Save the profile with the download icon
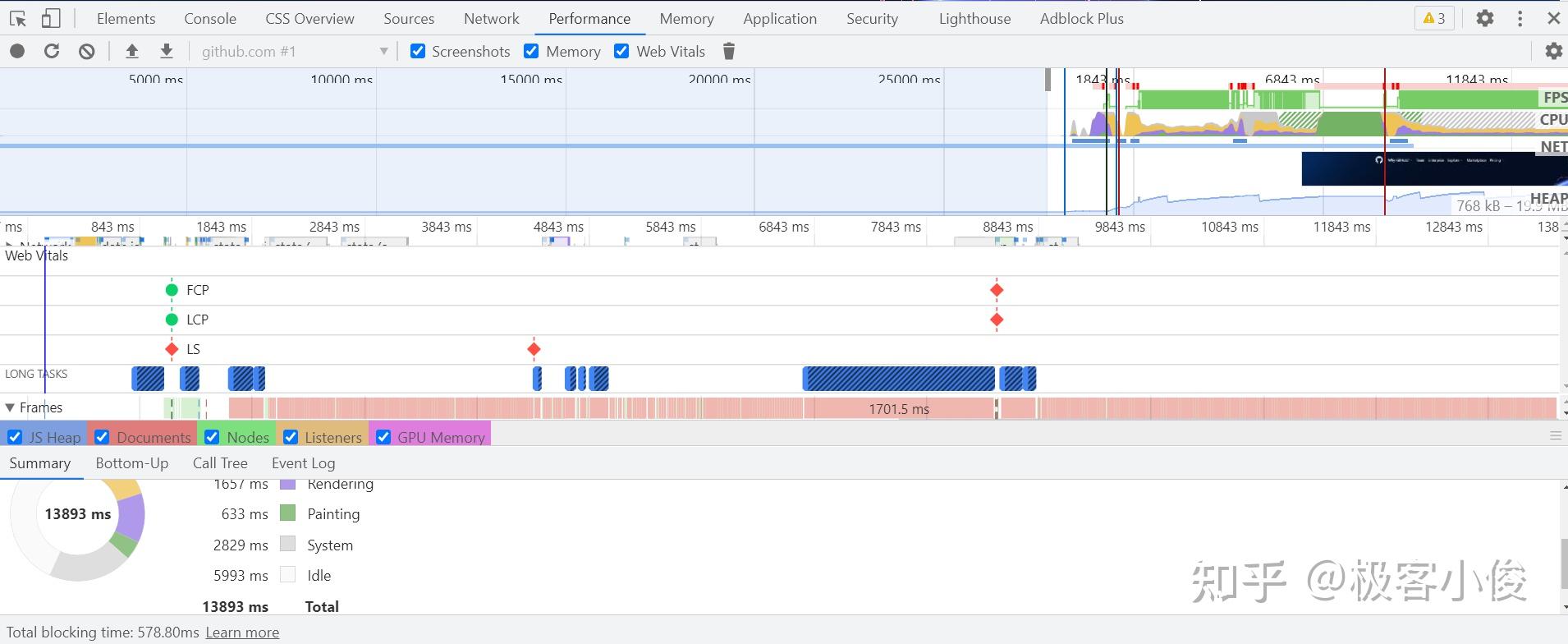The height and width of the screenshot is (644, 1568). click(167, 51)
